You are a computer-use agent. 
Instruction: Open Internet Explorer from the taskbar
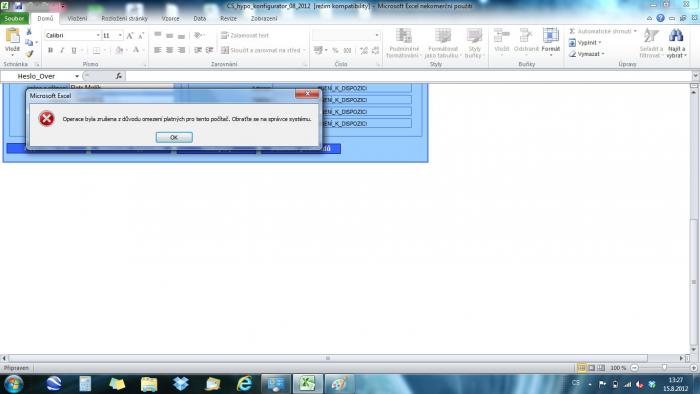(244, 383)
